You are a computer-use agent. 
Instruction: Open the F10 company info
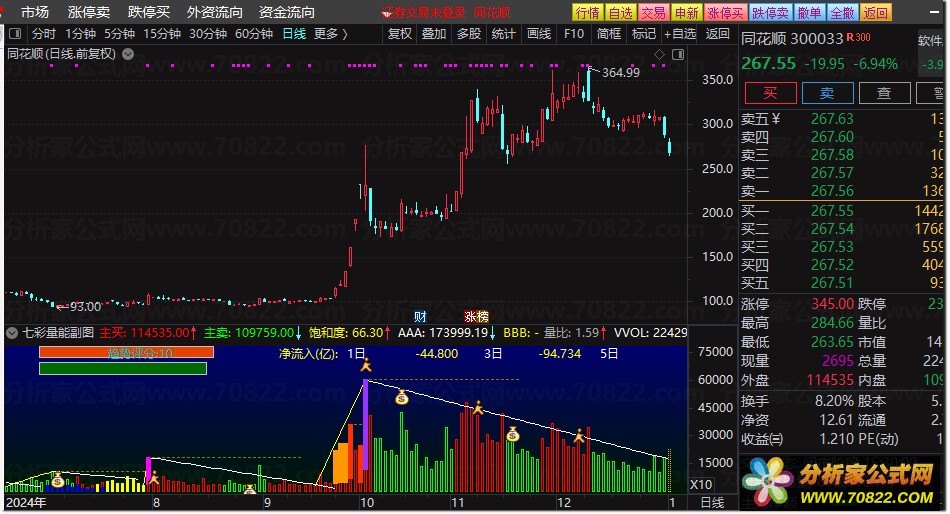573,34
